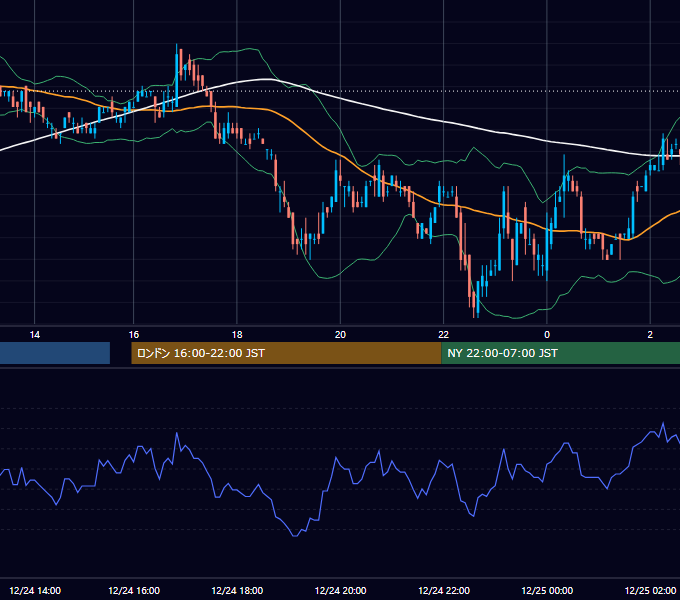The image size is (680, 600).
Task: Click the London 16:00-22:00 JST session bar
Action: point(286,353)
